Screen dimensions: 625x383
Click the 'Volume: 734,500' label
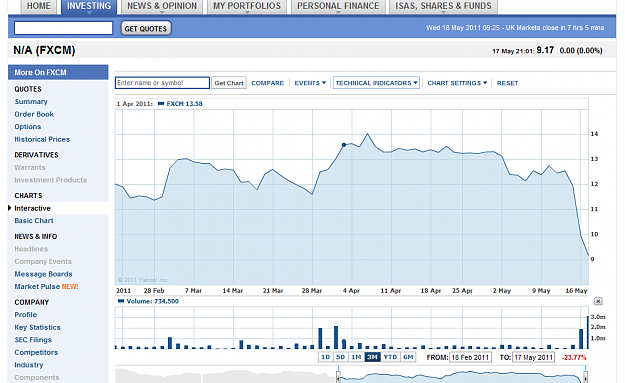point(152,301)
